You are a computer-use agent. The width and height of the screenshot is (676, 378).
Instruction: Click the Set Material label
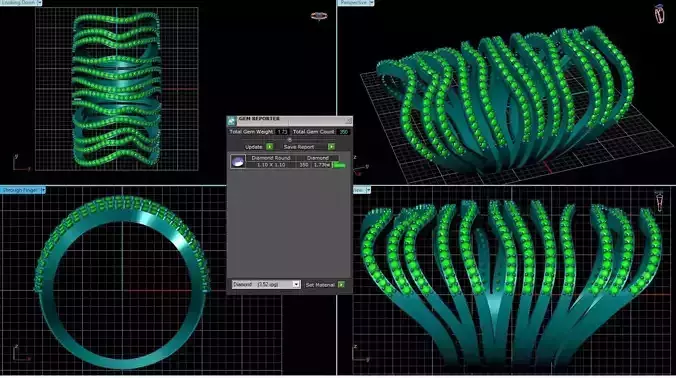coord(320,285)
